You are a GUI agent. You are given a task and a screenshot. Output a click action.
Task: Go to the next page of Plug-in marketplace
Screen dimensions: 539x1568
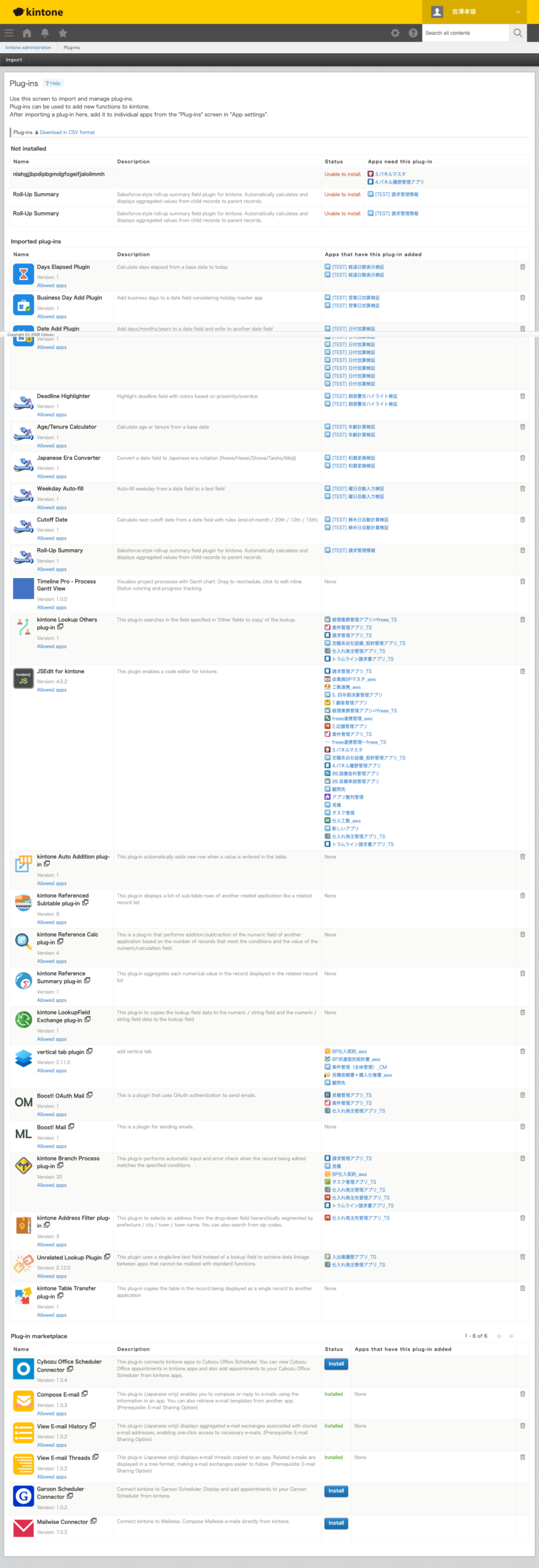[x=511, y=1336]
